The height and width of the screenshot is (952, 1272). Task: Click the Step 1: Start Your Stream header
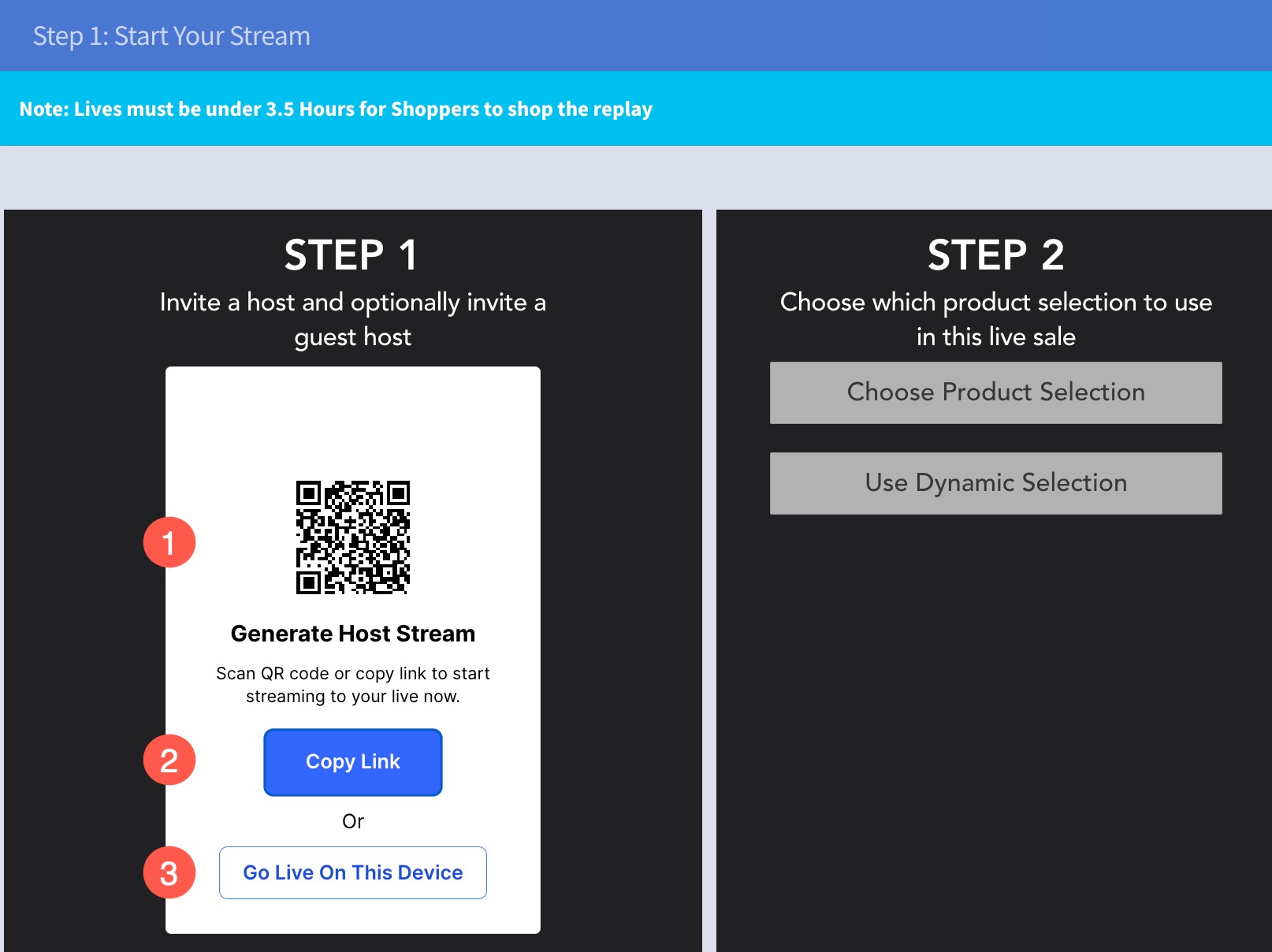pos(172,36)
